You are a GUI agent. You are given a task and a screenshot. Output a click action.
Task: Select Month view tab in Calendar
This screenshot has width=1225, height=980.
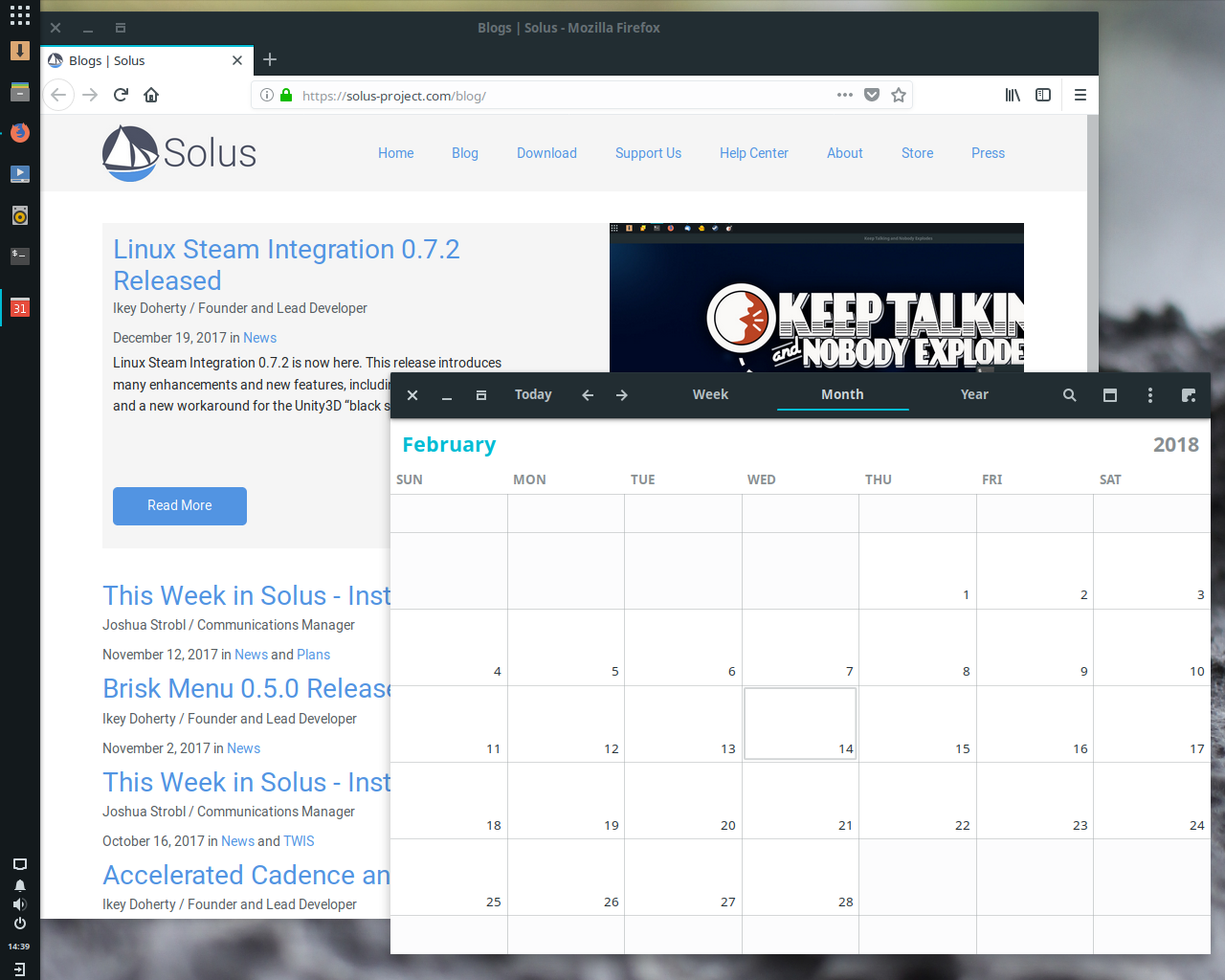842,394
